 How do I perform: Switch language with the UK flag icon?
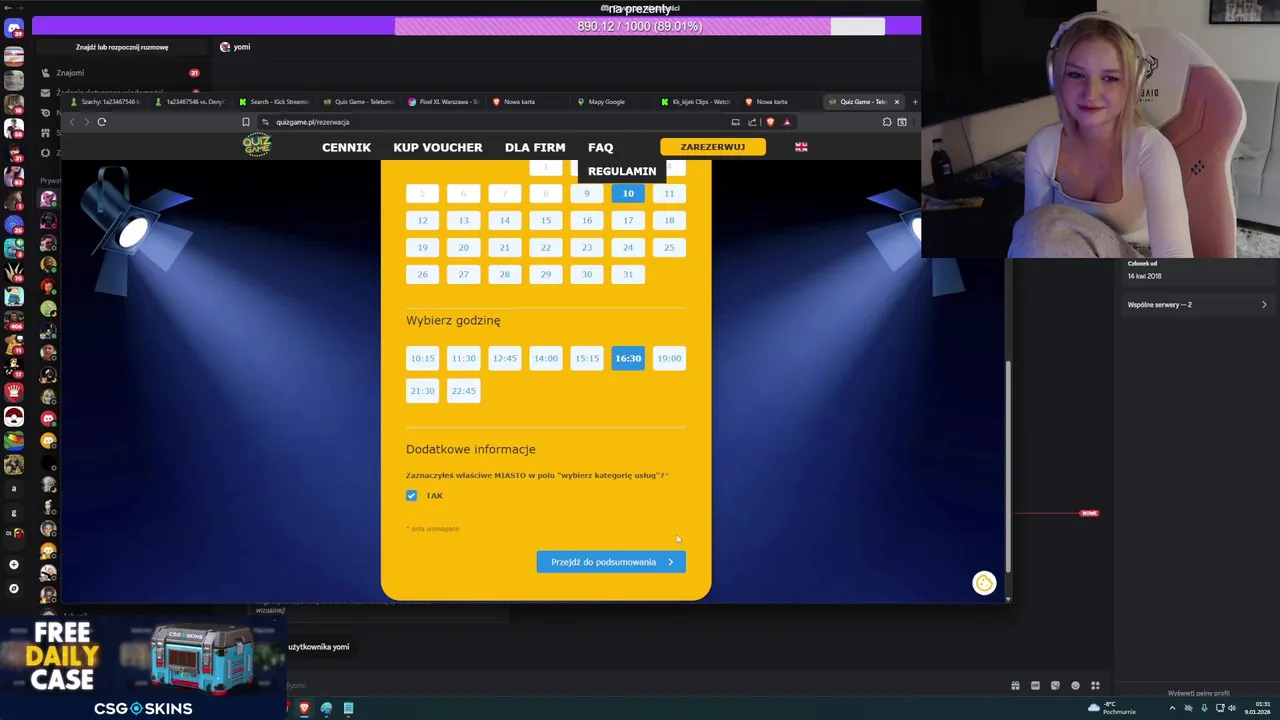click(x=801, y=147)
